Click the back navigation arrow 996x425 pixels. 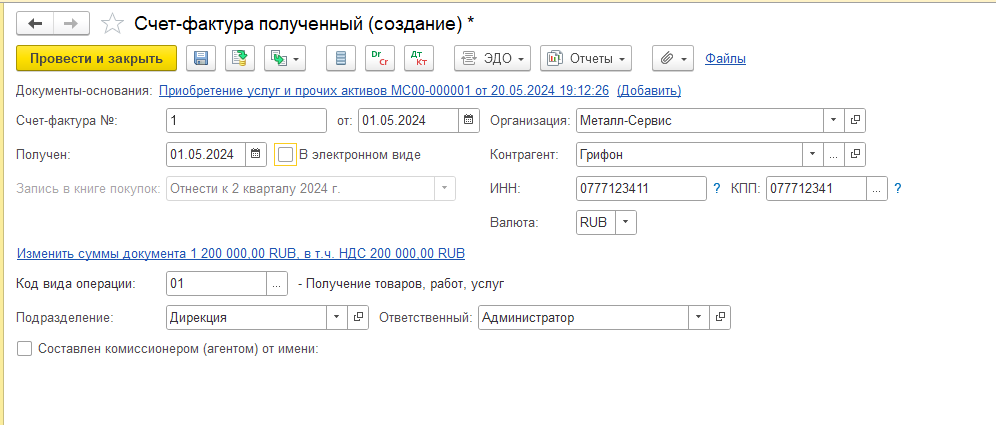click(35, 22)
